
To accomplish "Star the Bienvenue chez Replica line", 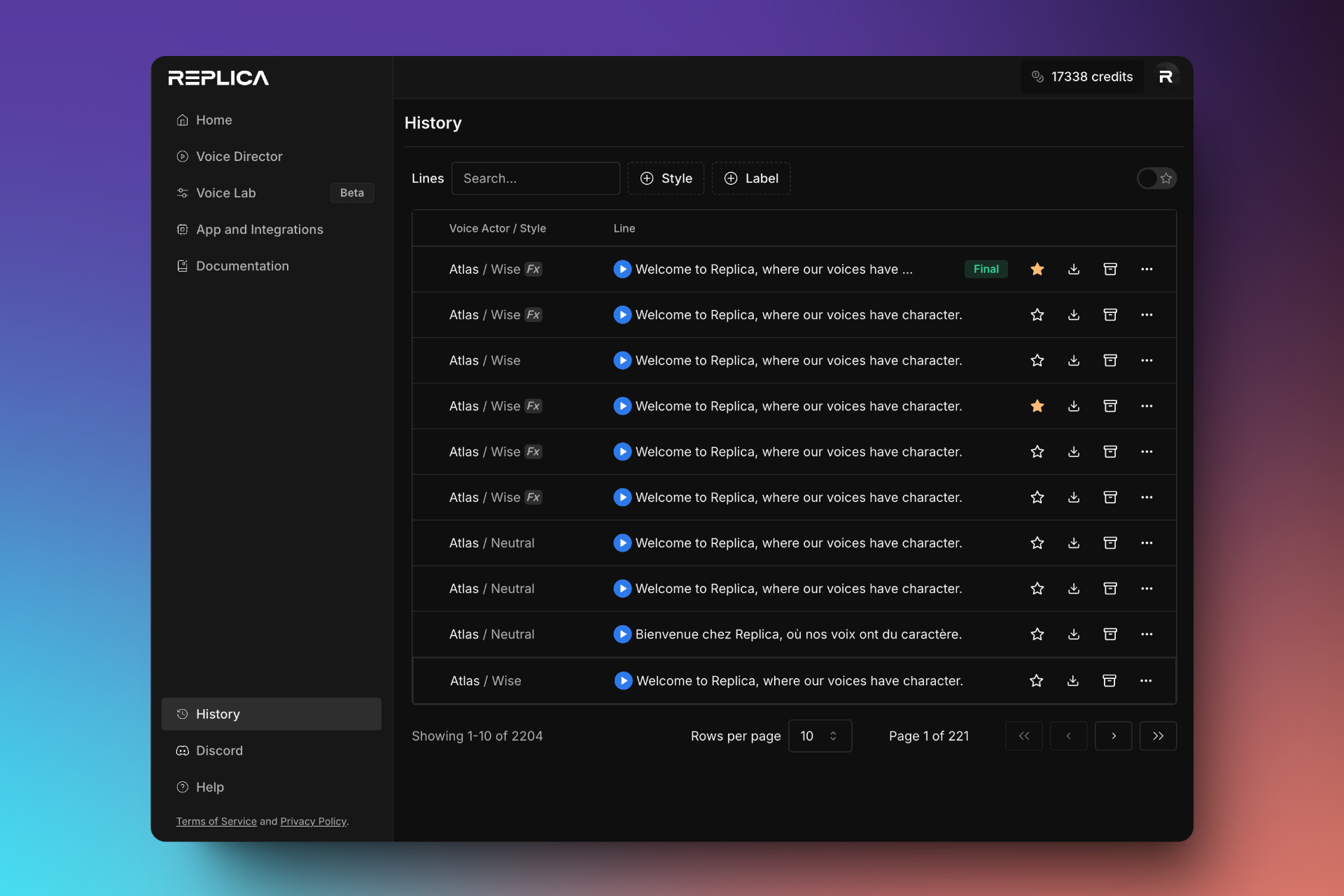I will coord(1037,634).
